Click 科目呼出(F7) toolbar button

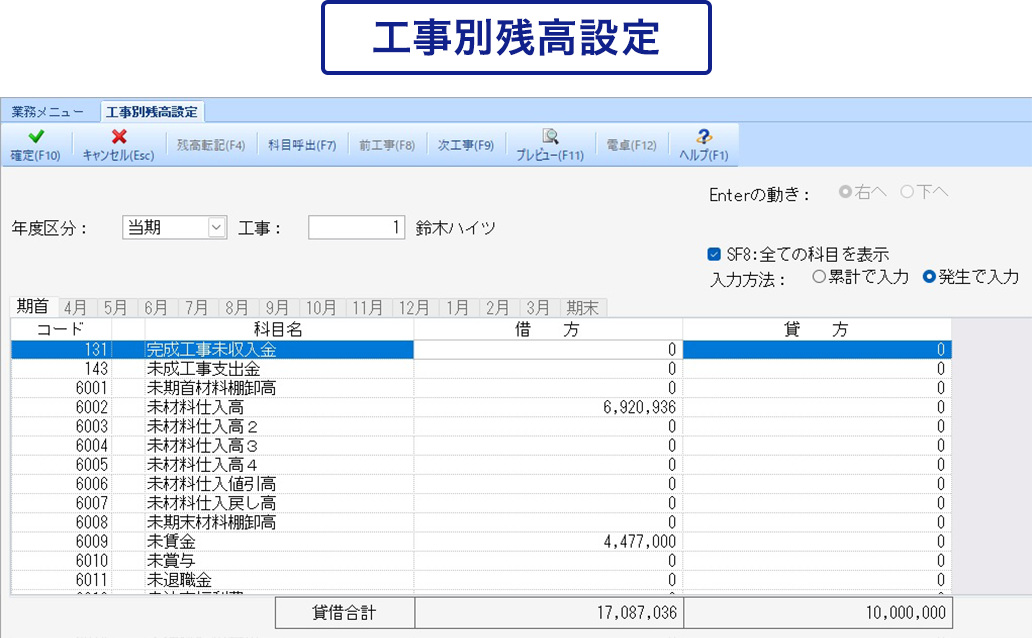point(302,145)
